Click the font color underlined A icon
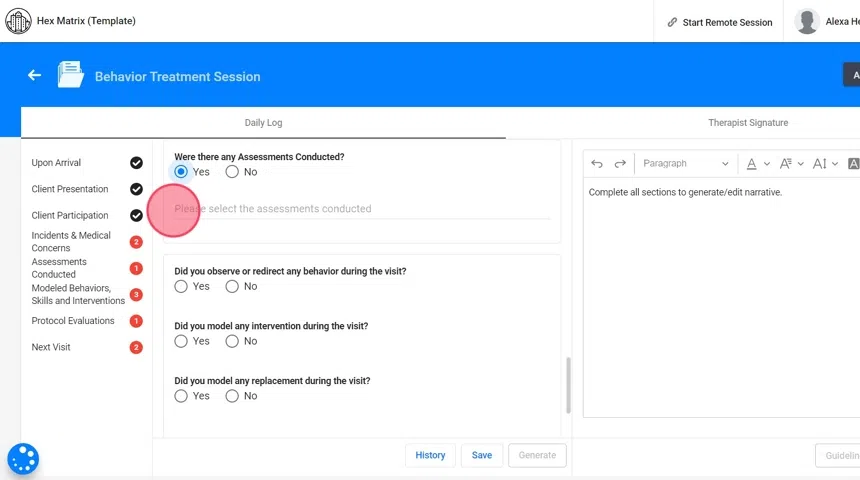 (751, 164)
